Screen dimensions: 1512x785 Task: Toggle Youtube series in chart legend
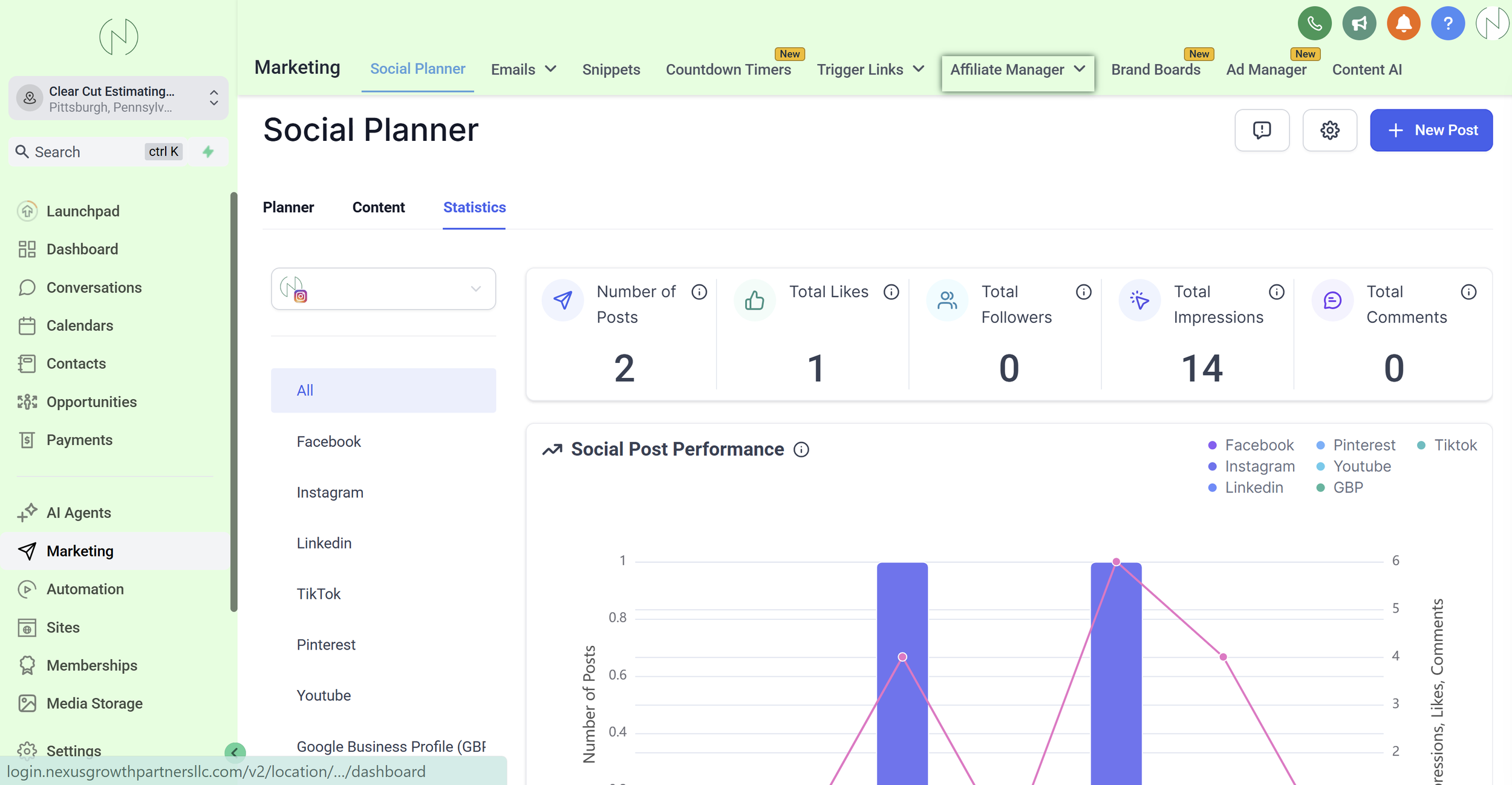[1354, 466]
